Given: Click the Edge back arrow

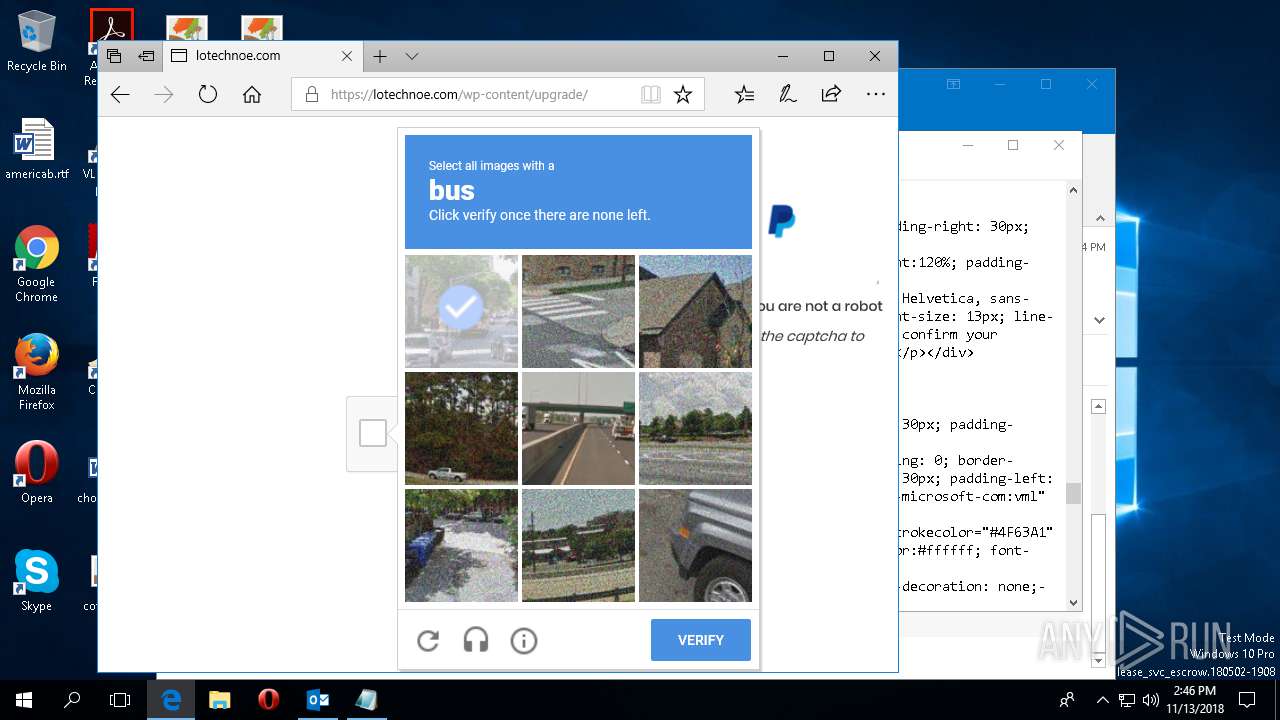Looking at the screenshot, I should 120,95.
